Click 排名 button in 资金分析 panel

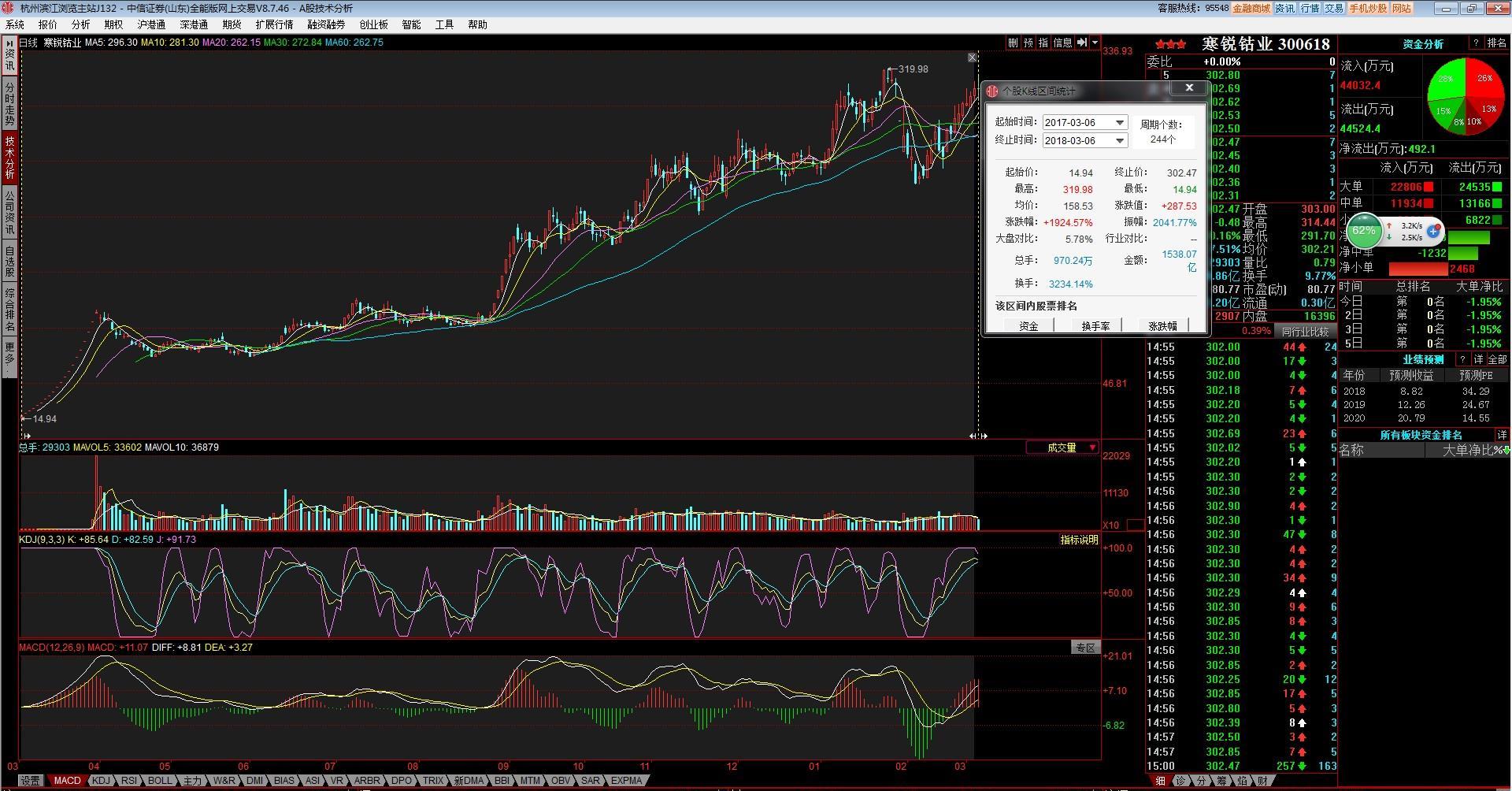tap(1496, 43)
